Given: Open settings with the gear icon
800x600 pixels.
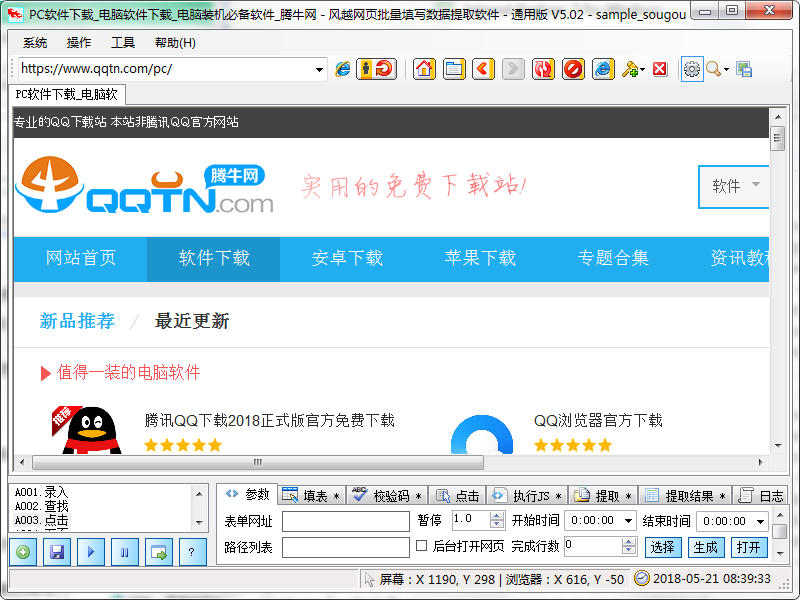Looking at the screenshot, I should (691, 69).
